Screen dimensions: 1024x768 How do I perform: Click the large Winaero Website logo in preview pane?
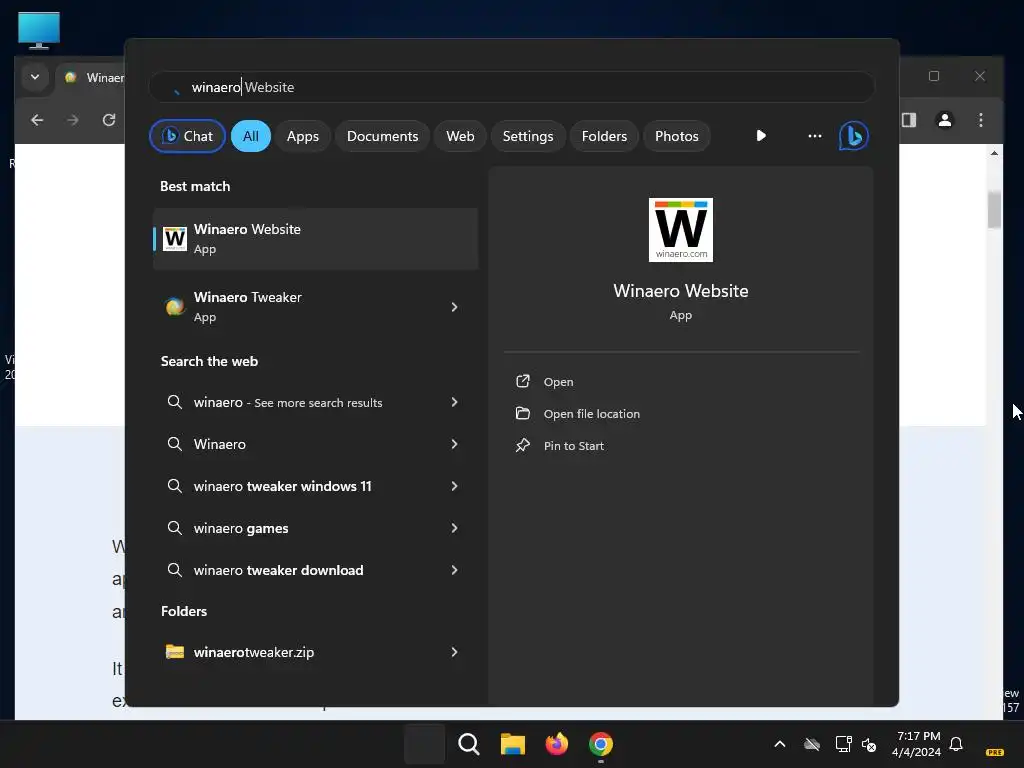[x=680, y=230]
